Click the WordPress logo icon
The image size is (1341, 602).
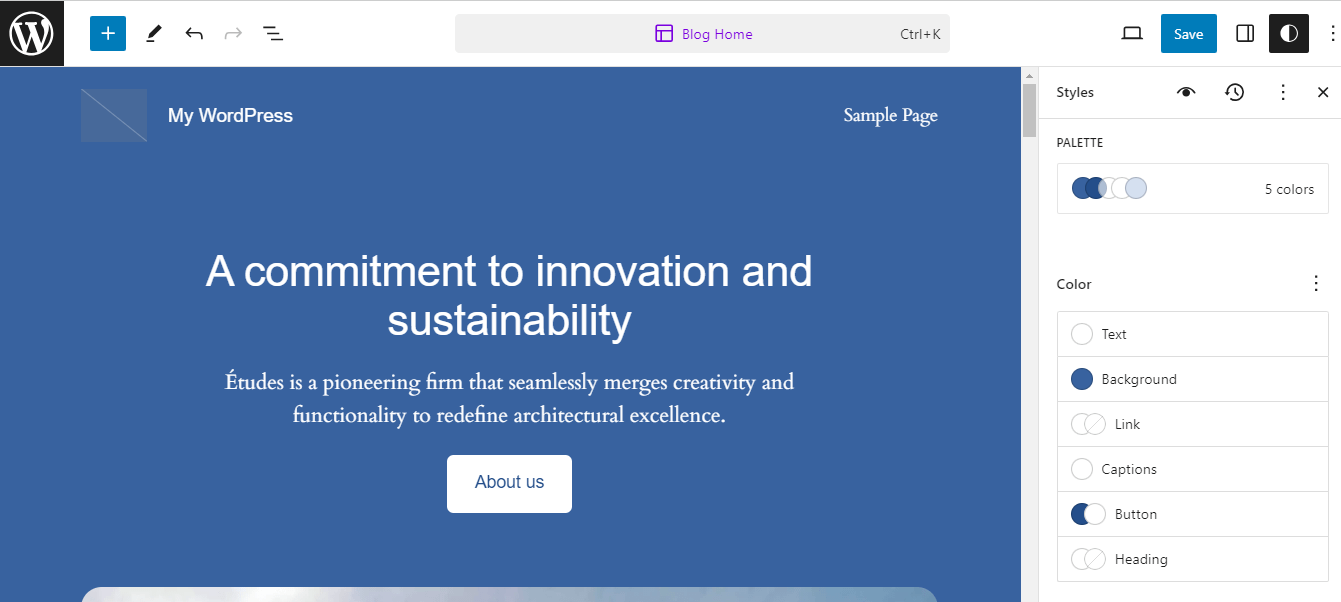[x=31, y=34]
